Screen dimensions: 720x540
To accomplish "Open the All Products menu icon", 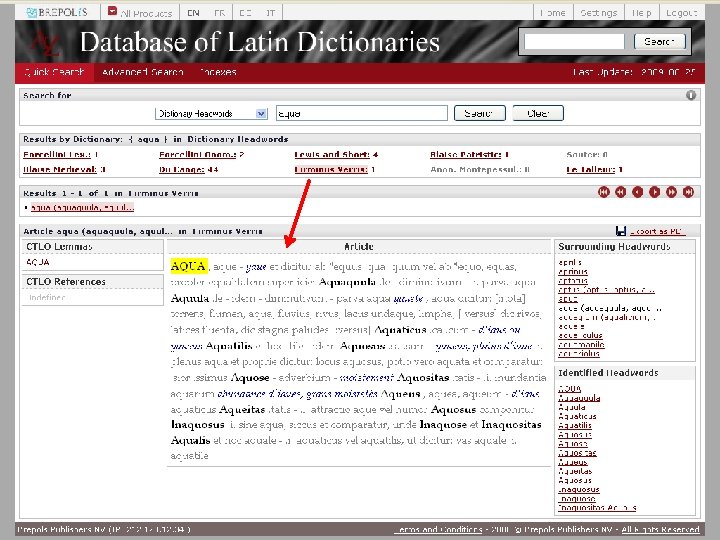I will [x=112, y=11].
